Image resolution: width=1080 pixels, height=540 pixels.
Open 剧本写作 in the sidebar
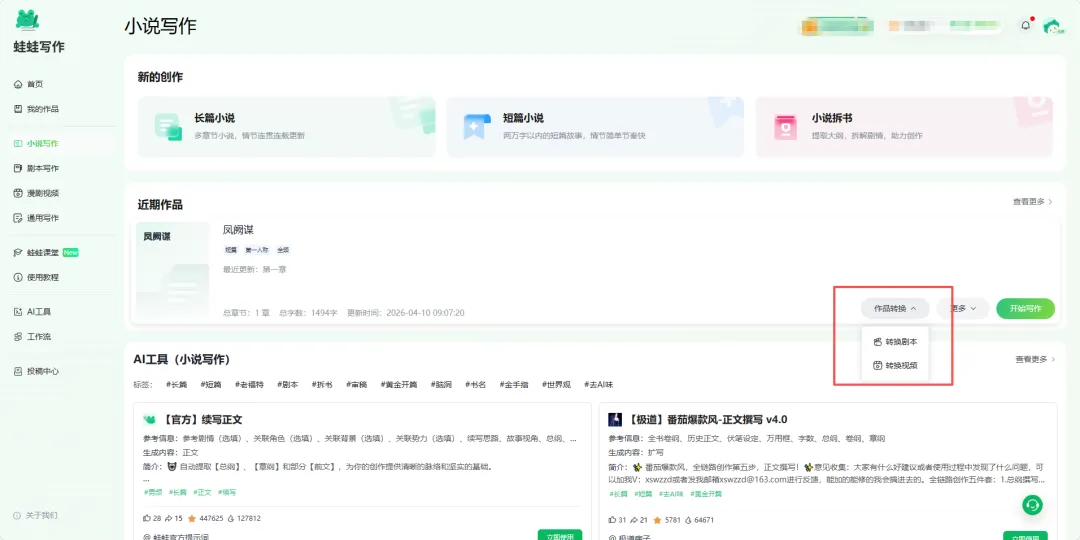tap(36, 168)
